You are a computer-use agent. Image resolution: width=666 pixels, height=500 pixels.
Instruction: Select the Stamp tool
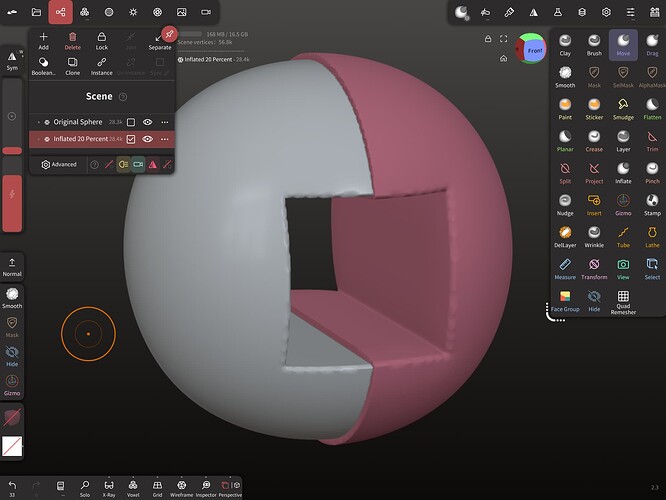click(652, 205)
